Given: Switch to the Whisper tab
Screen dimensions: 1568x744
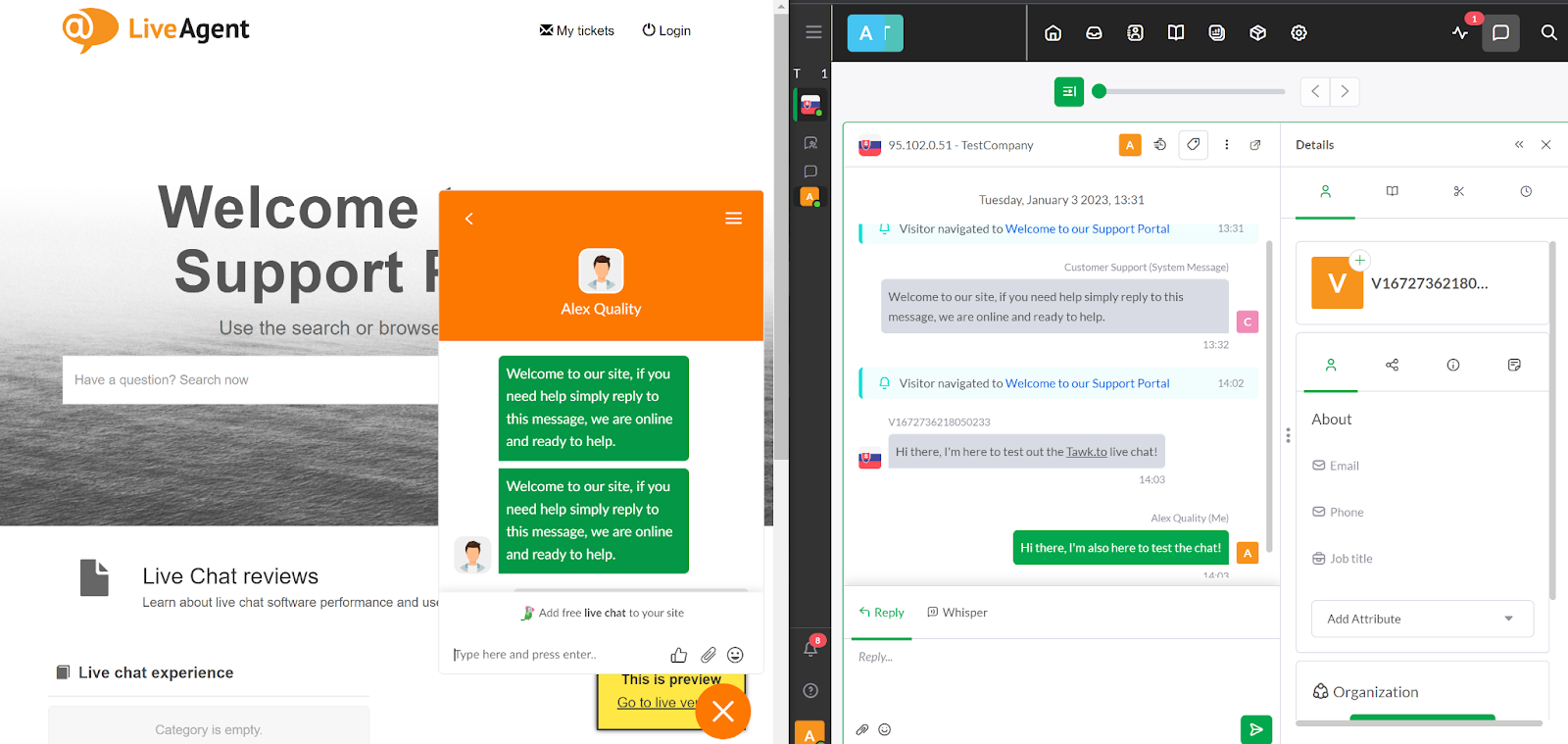Looking at the screenshot, I should coord(957,613).
